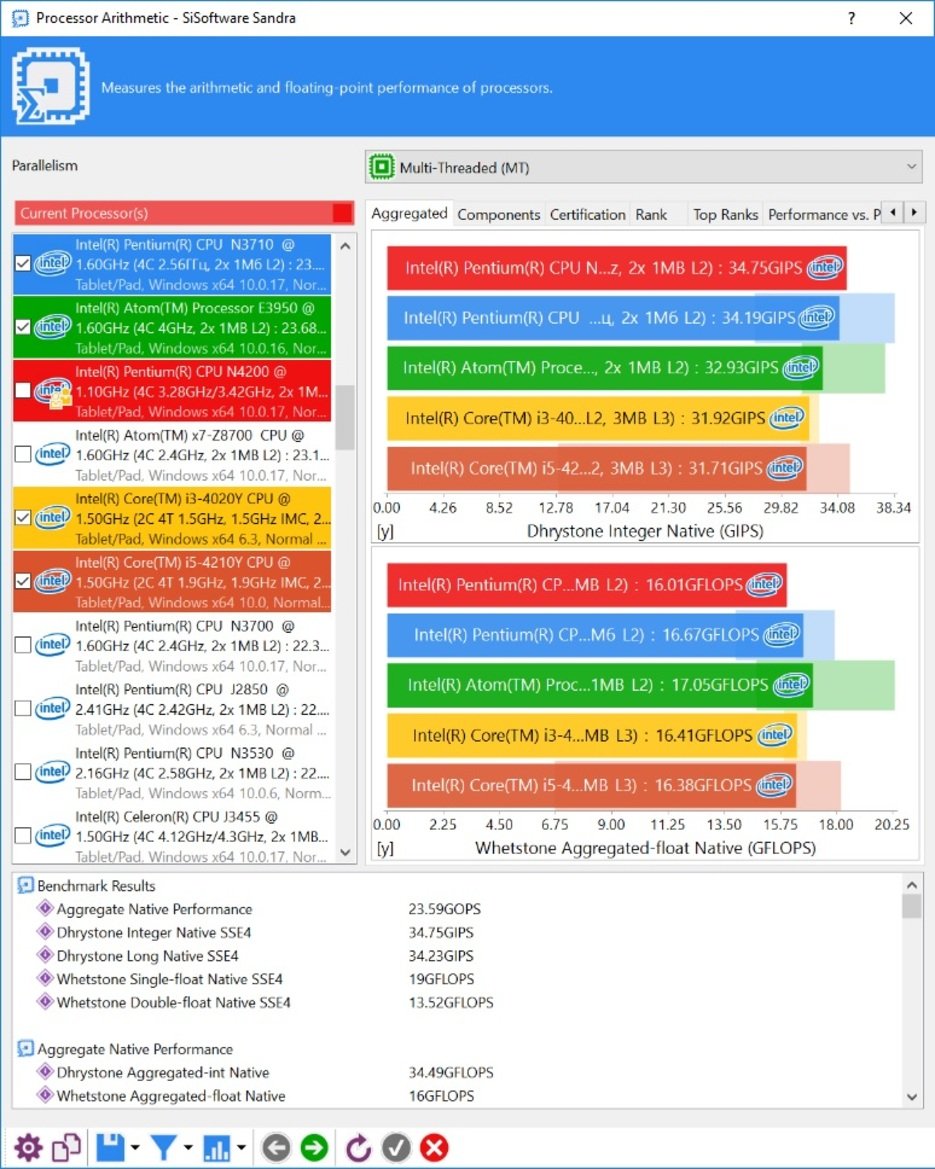Click the Benchmark Results section icon
The width and height of the screenshot is (935, 1169).
coord(25,886)
